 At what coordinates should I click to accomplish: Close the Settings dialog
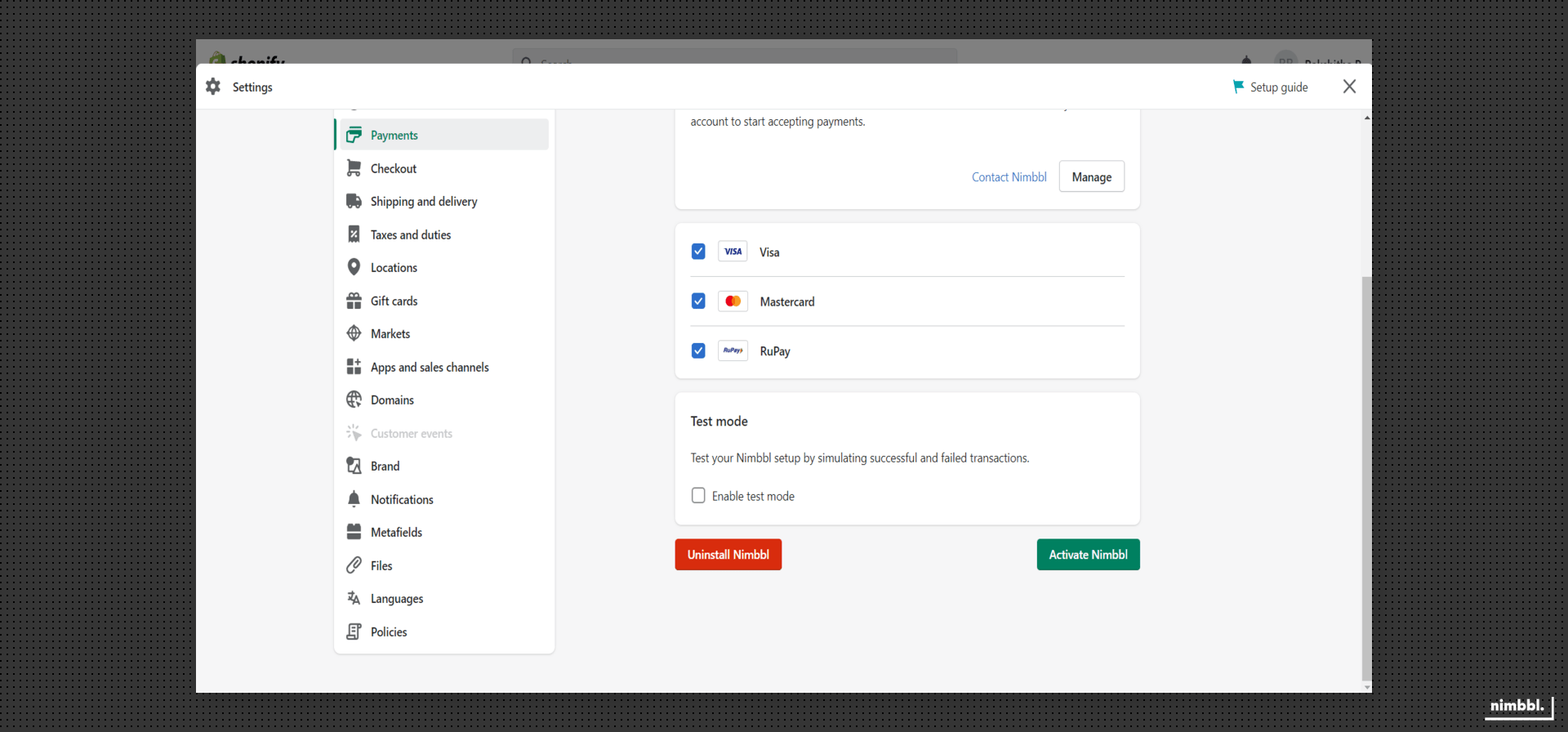click(1349, 87)
